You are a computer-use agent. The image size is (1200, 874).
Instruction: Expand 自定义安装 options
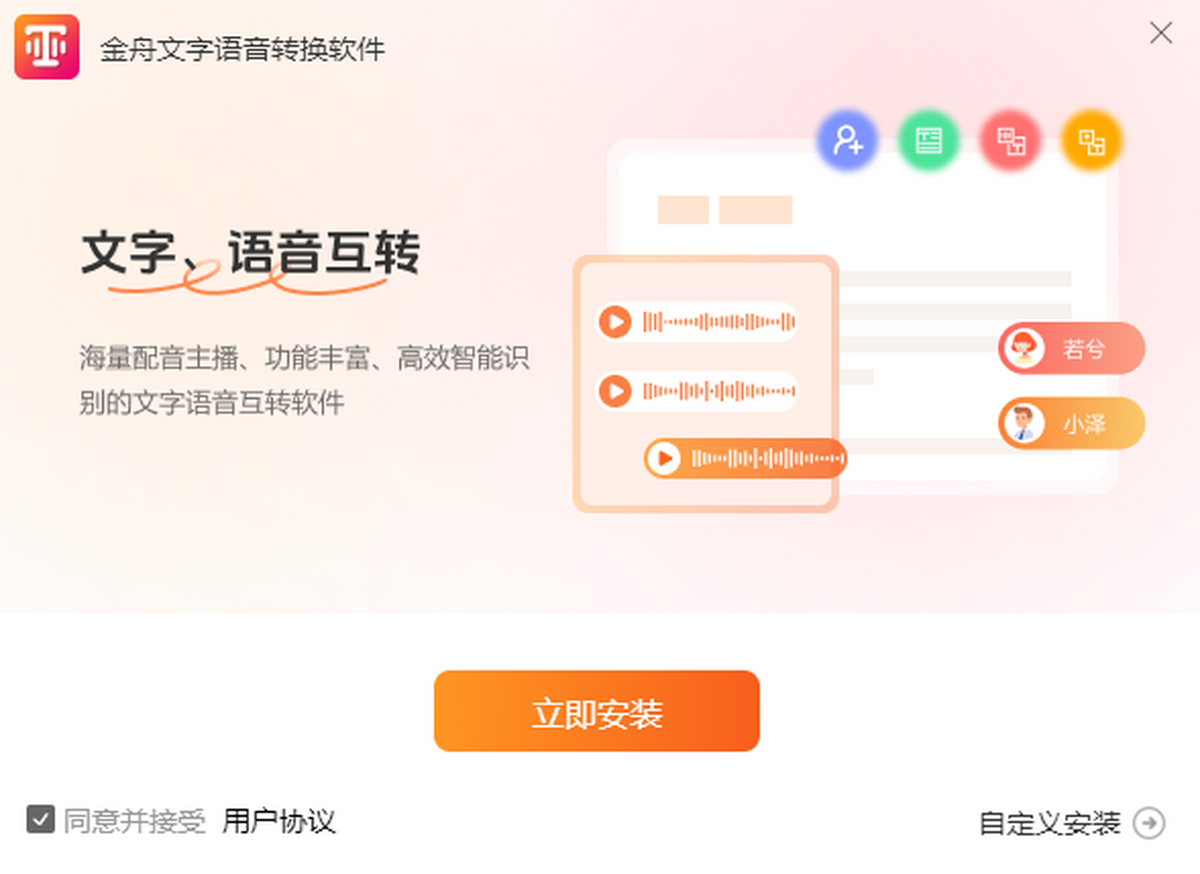click(1050, 824)
